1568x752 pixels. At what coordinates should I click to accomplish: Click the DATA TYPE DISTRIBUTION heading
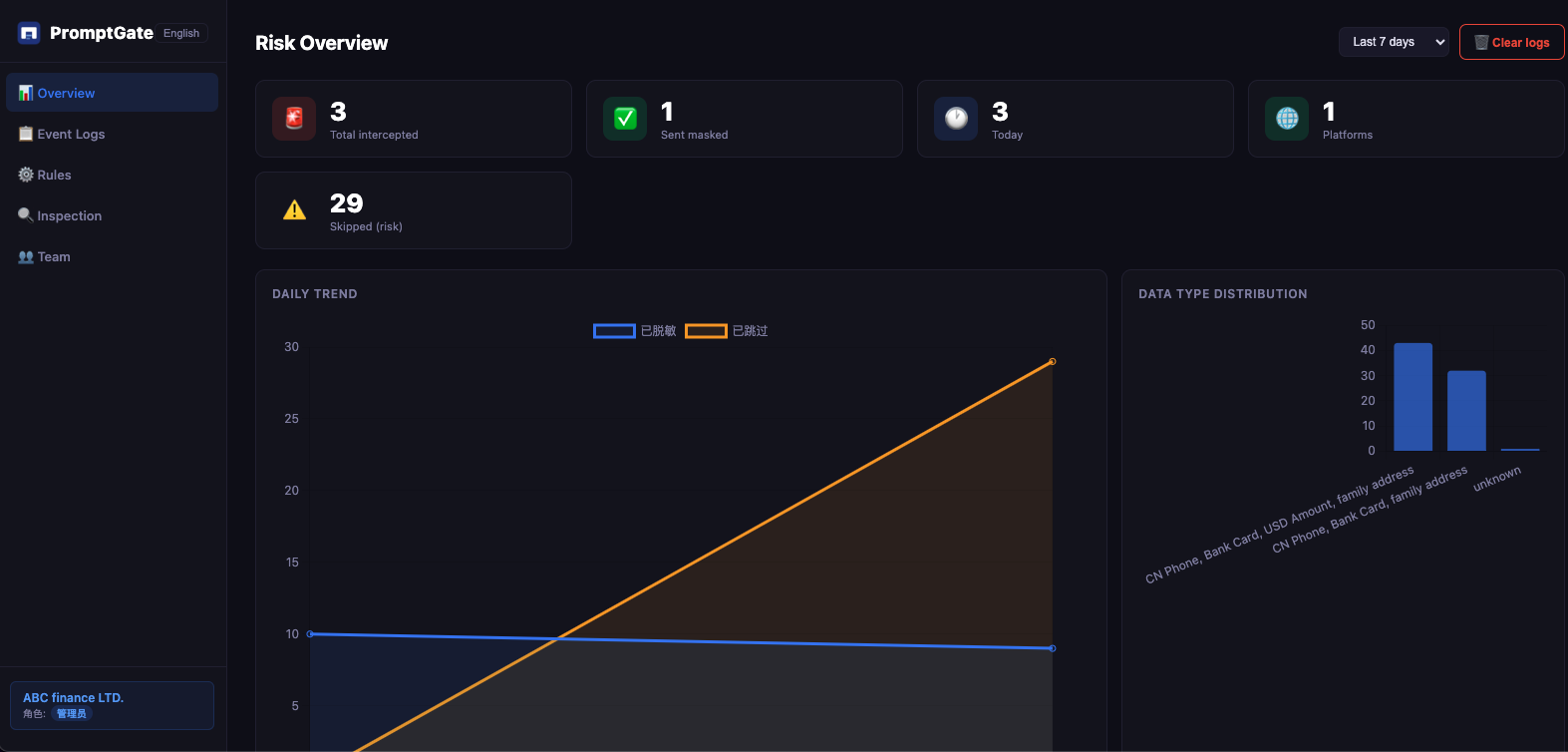1223,294
